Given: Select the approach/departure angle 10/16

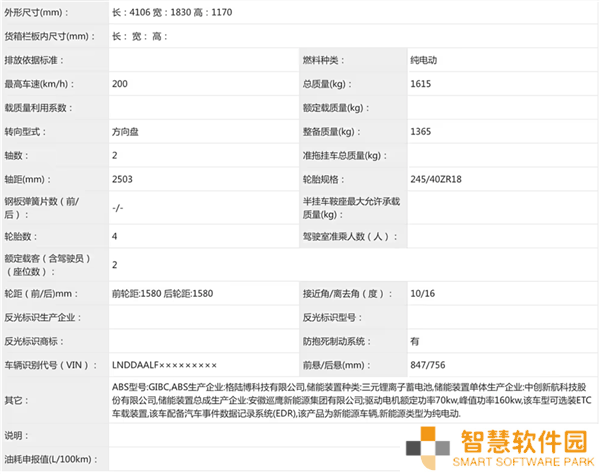Looking at the screenshot, I should point(422,294).
